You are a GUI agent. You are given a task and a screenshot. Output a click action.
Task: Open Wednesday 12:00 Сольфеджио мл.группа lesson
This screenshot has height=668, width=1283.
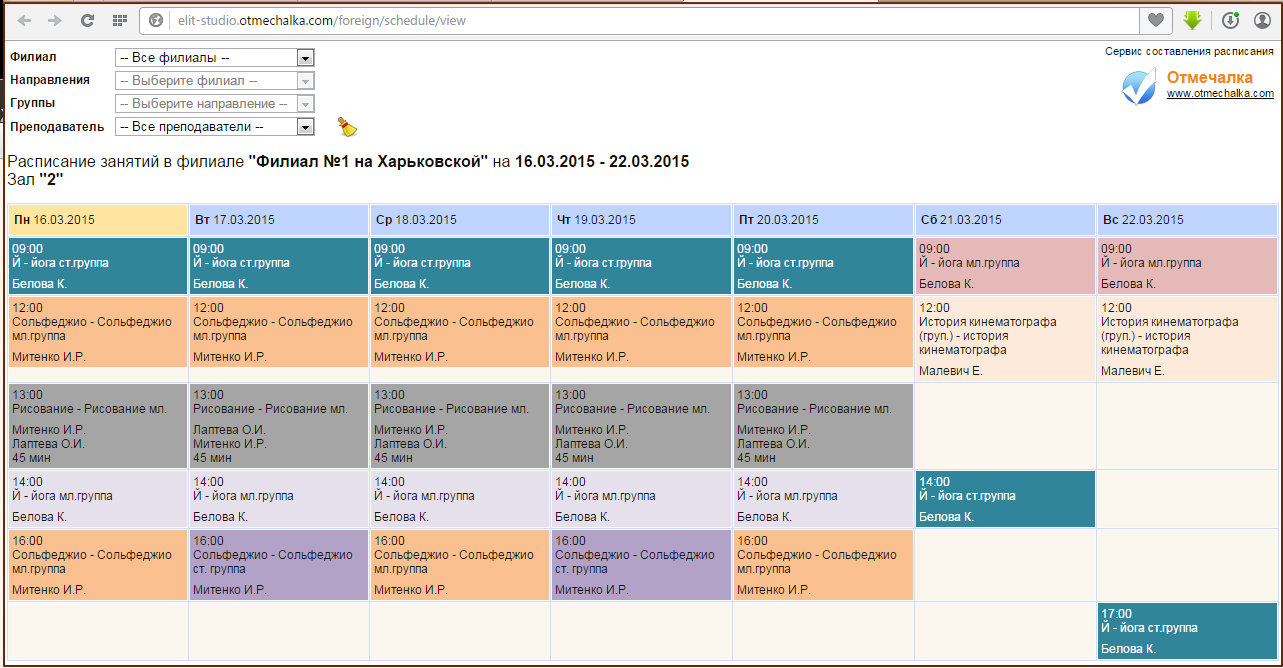point(460,332)
